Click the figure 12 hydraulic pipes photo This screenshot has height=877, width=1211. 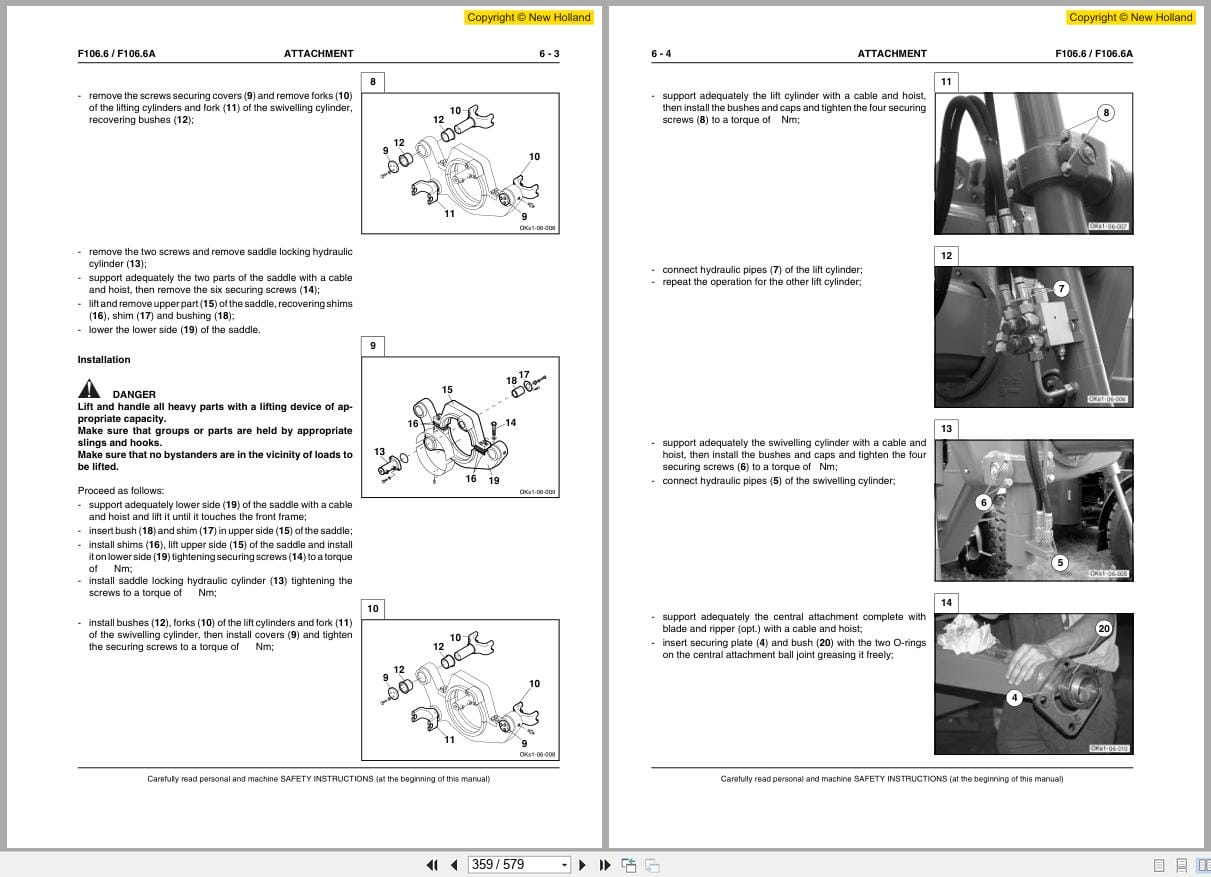click(1033, 337)
